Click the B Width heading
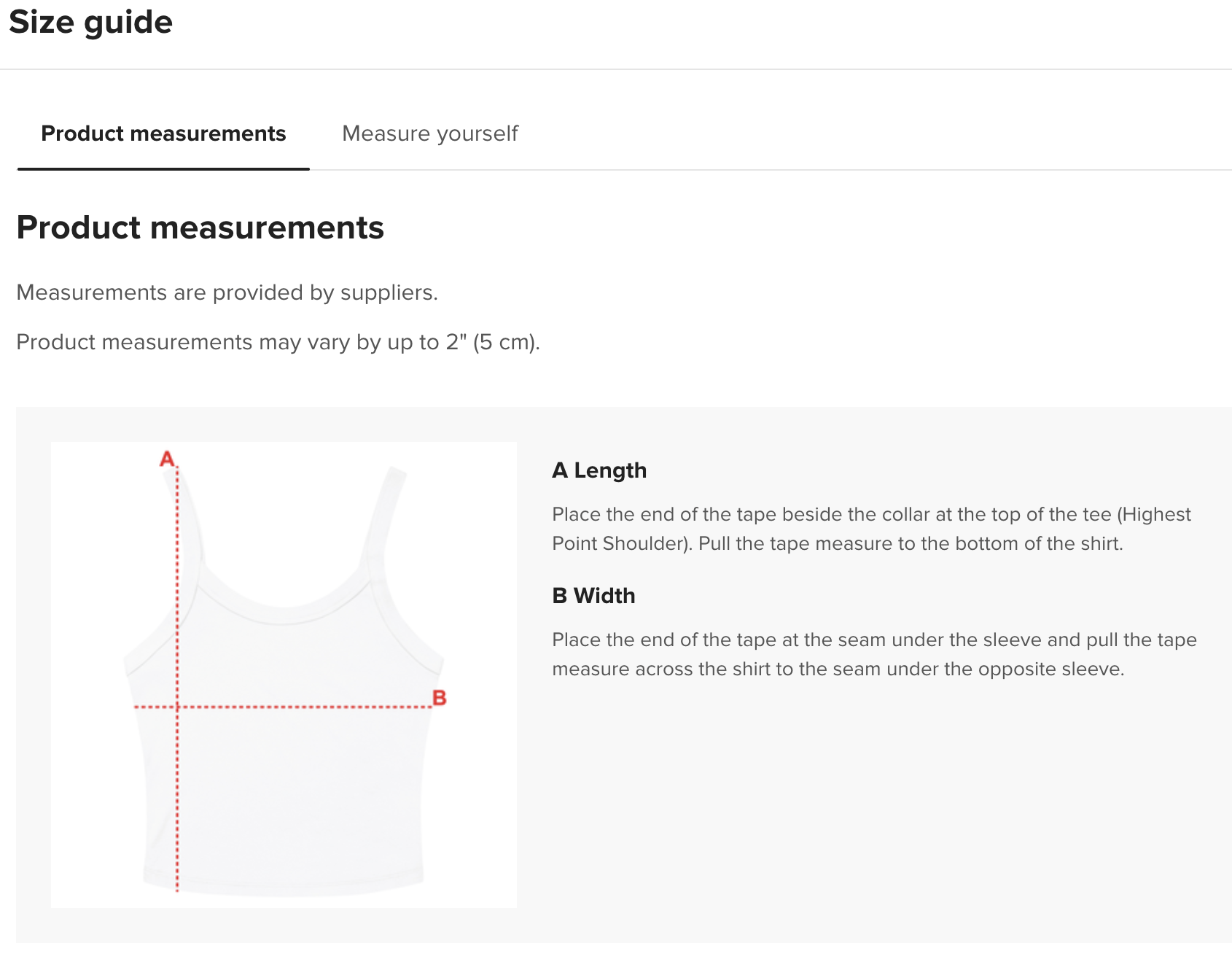This screenshot has height=967, width=1232. (x=593, y=596)
